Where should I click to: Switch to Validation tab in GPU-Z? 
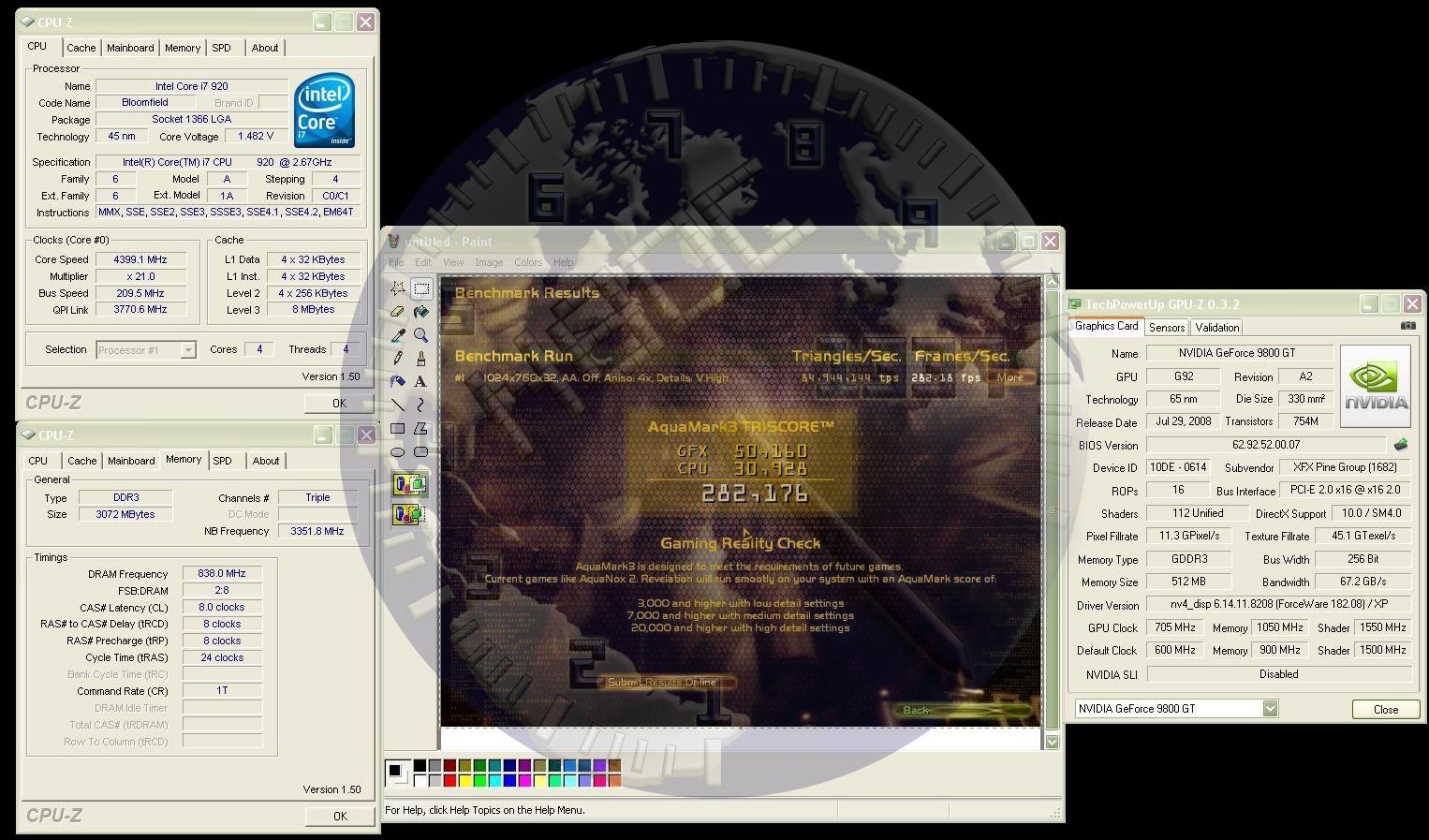click(x=1217, y=328)
